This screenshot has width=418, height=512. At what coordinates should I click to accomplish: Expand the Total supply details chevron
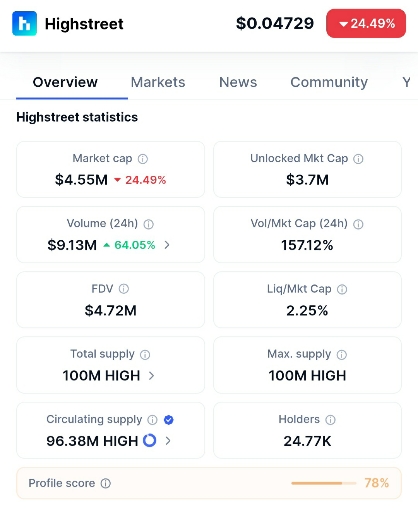[151, 376]
